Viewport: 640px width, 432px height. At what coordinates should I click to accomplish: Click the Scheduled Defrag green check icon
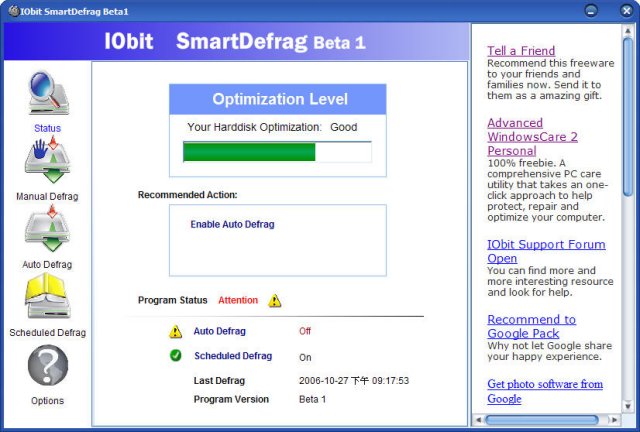click(176, 356)
